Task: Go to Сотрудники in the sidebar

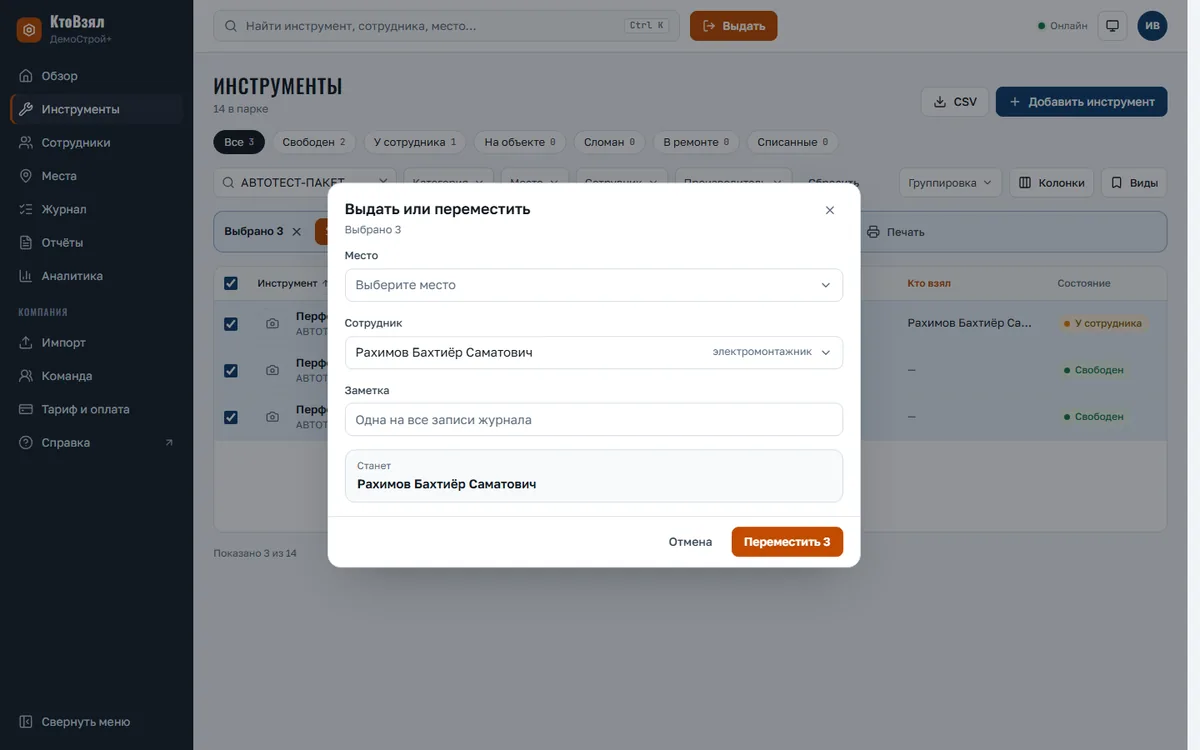Action: tap(96, 143)
